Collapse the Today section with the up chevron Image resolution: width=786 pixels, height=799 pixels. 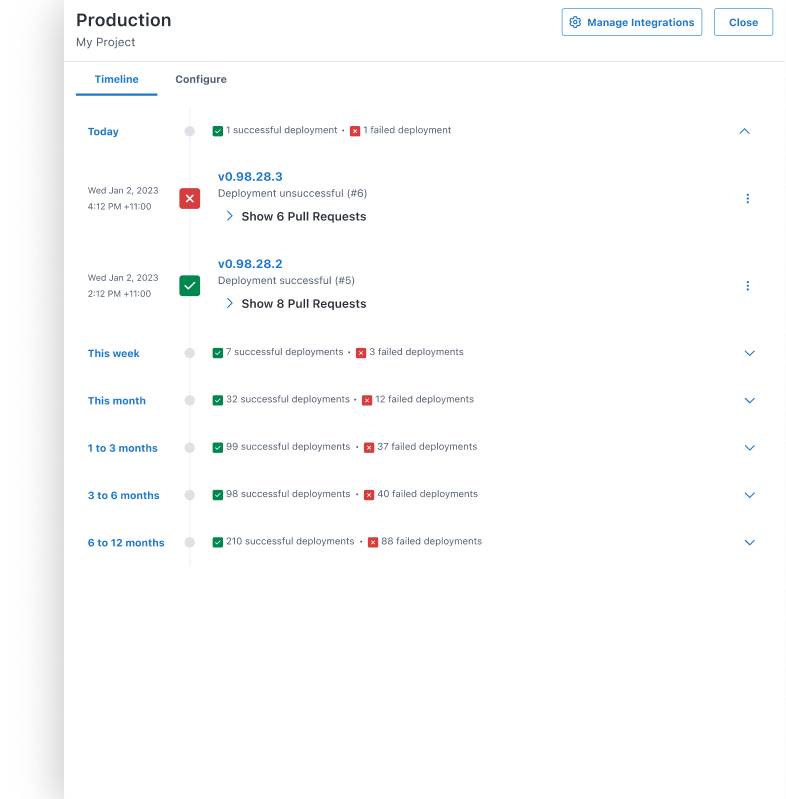click(x=745, y=131)
